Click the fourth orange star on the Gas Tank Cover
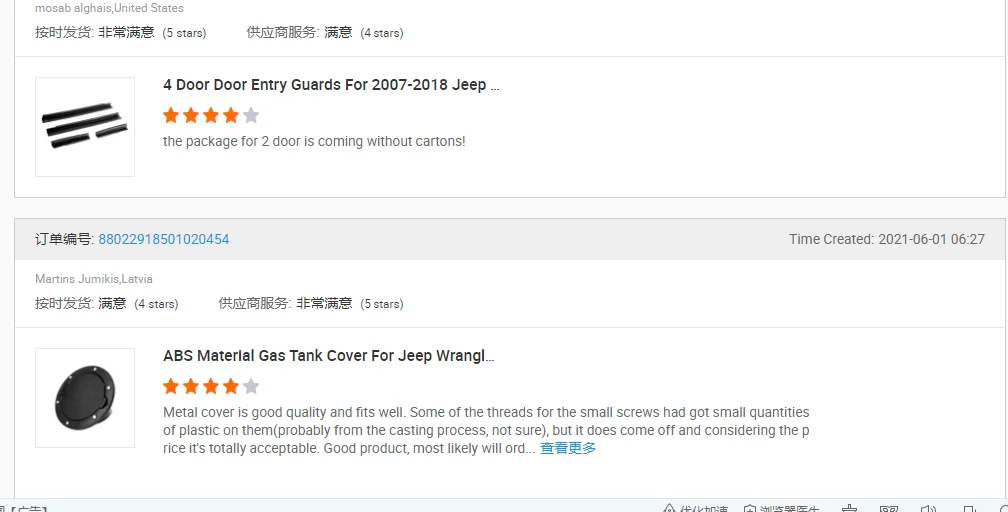 coord(231,387)
